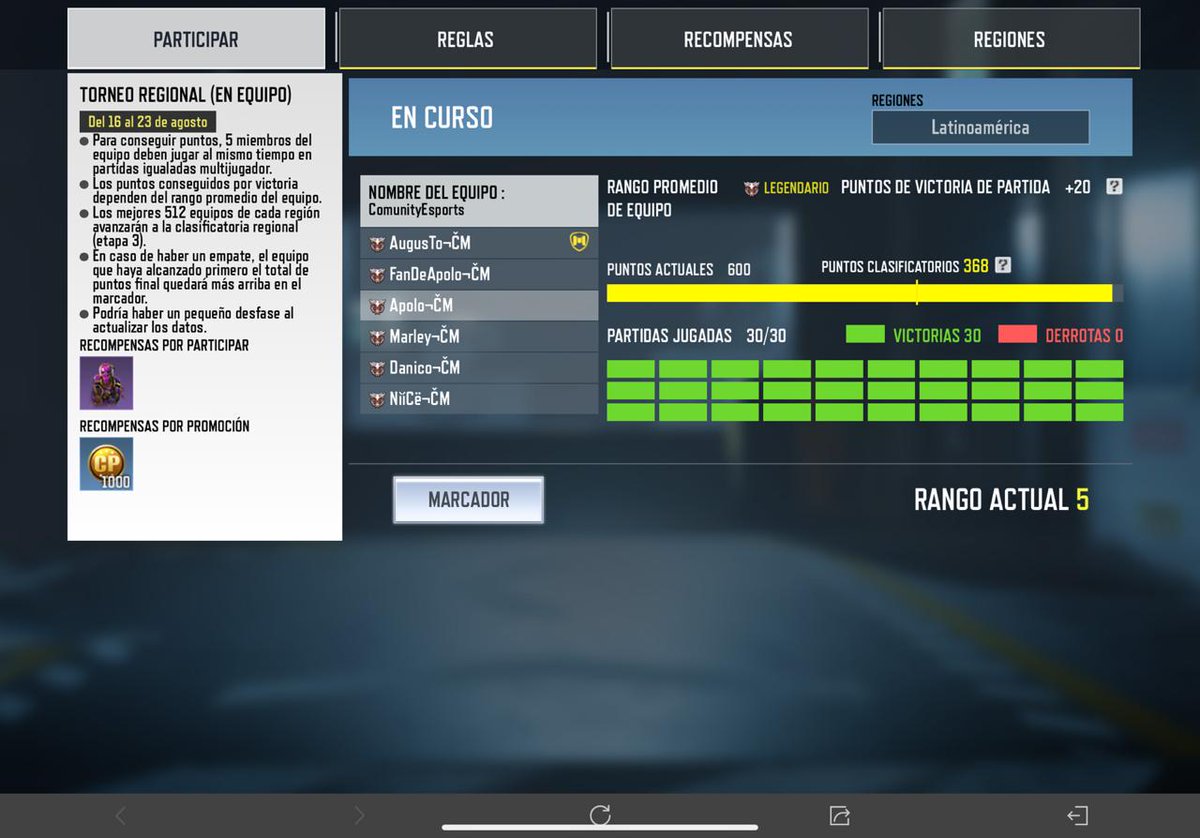Screen dimensions: 1200x838
Task: Click the red DERROTAS legend swatch
Action: (1017, 334)
